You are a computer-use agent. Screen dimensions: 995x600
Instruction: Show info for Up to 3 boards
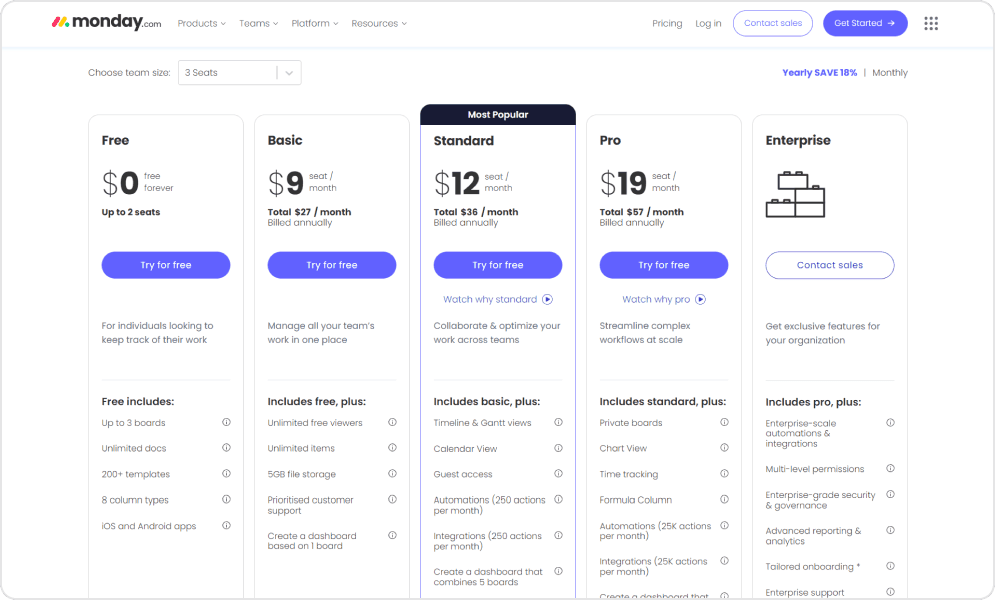pos(226,422)
